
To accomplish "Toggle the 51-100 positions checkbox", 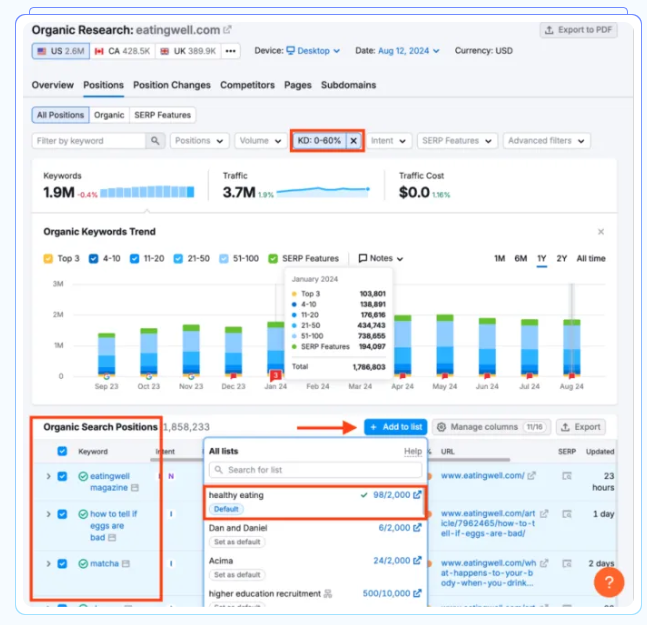I will [224, 259].
